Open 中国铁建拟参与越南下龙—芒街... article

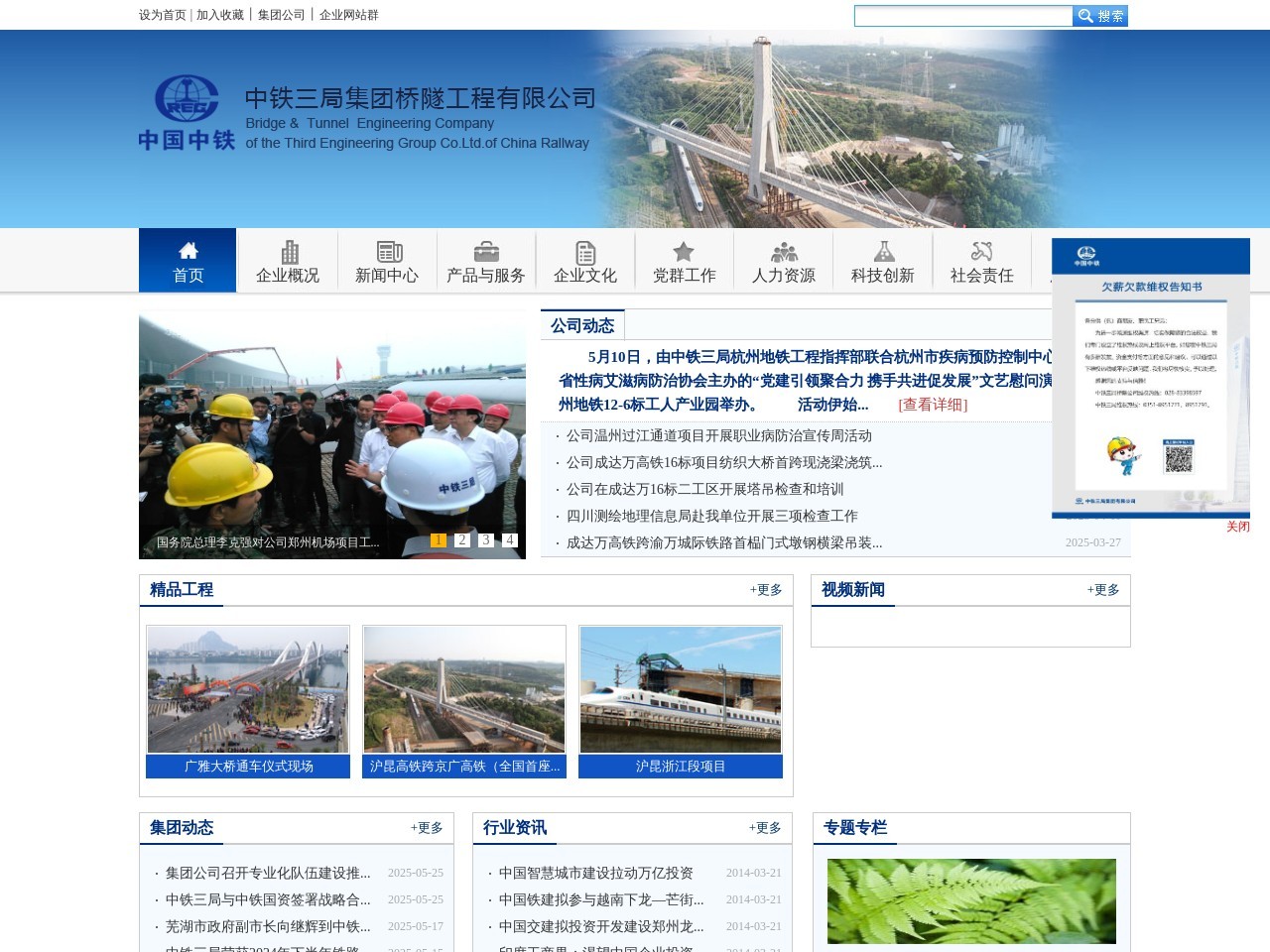(x=601, y=899)
